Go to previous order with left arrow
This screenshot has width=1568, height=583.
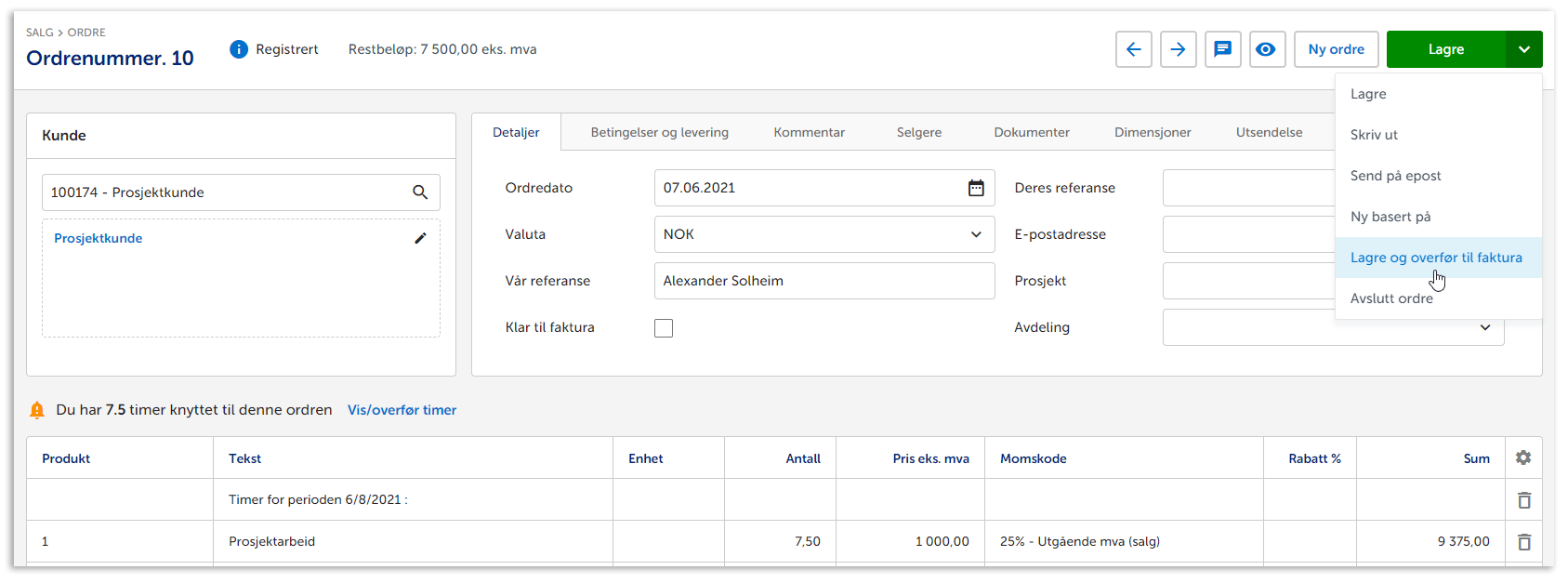tap(1133, 49)
